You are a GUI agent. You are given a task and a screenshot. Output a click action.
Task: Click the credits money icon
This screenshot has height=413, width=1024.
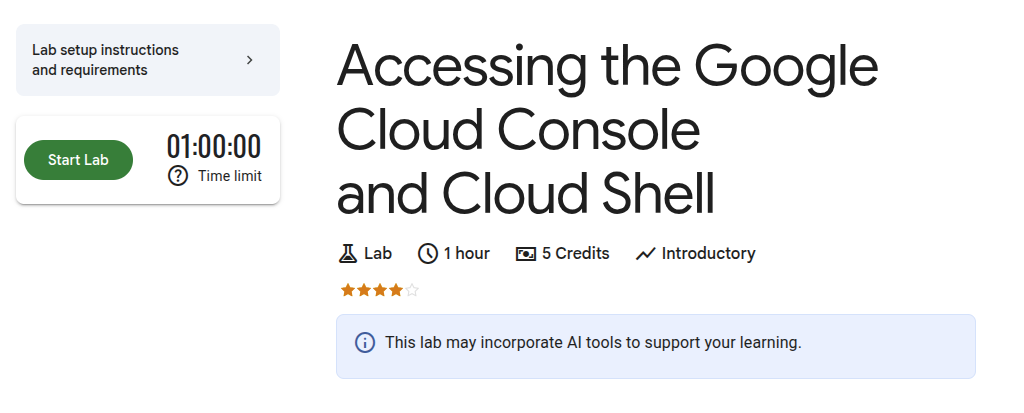coord(526,253)
